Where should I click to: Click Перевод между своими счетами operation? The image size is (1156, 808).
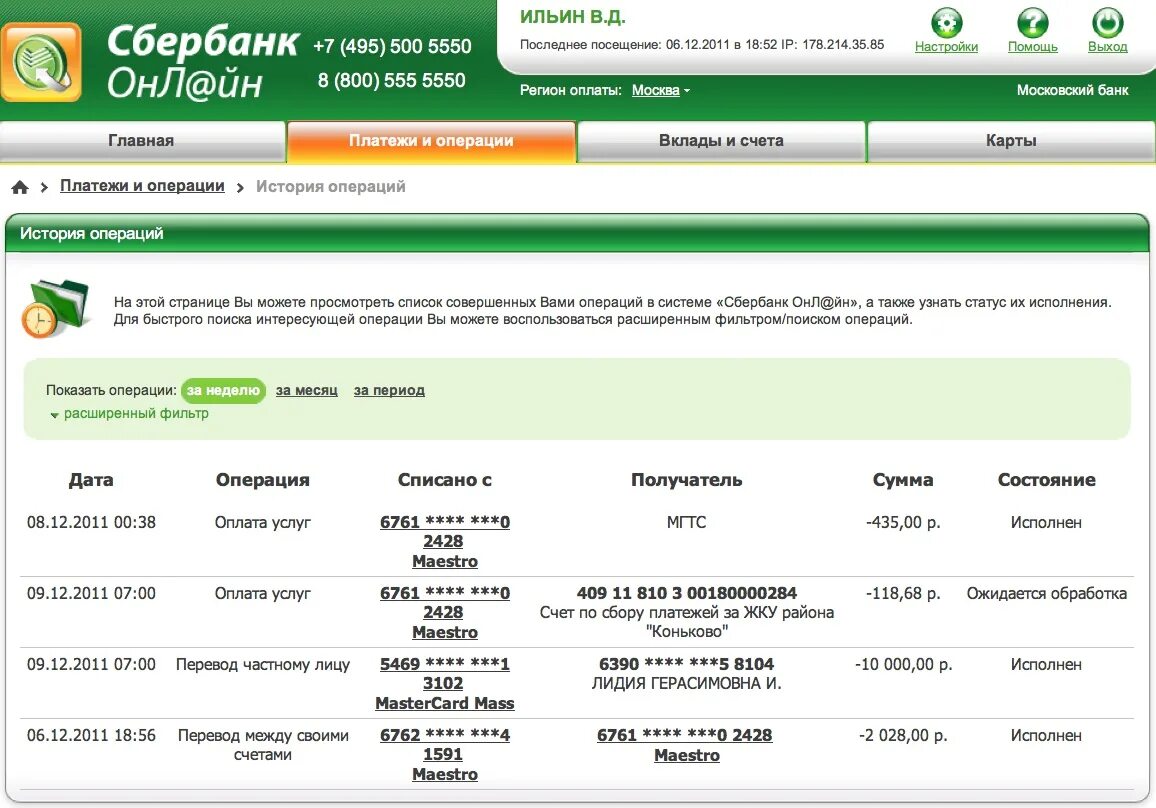262,745
